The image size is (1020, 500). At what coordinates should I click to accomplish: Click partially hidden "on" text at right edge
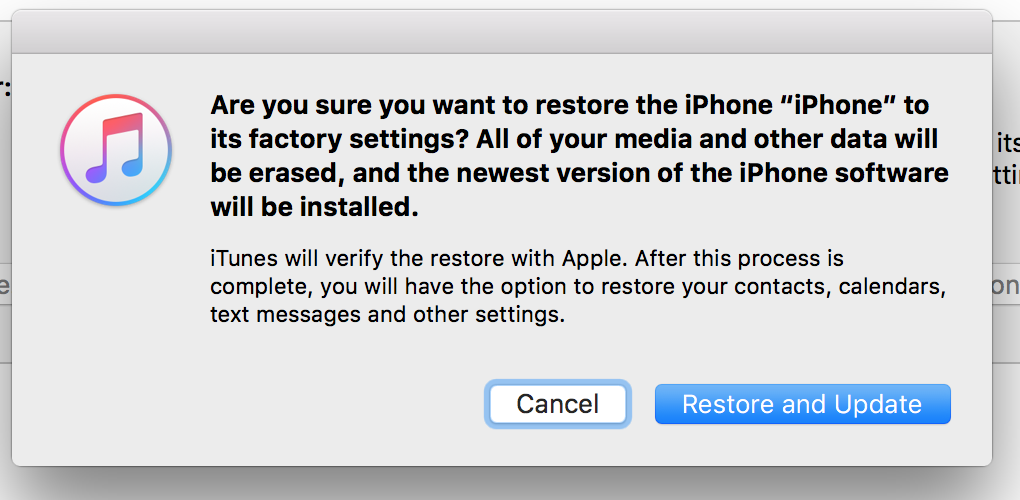[x=1005, y=285]
